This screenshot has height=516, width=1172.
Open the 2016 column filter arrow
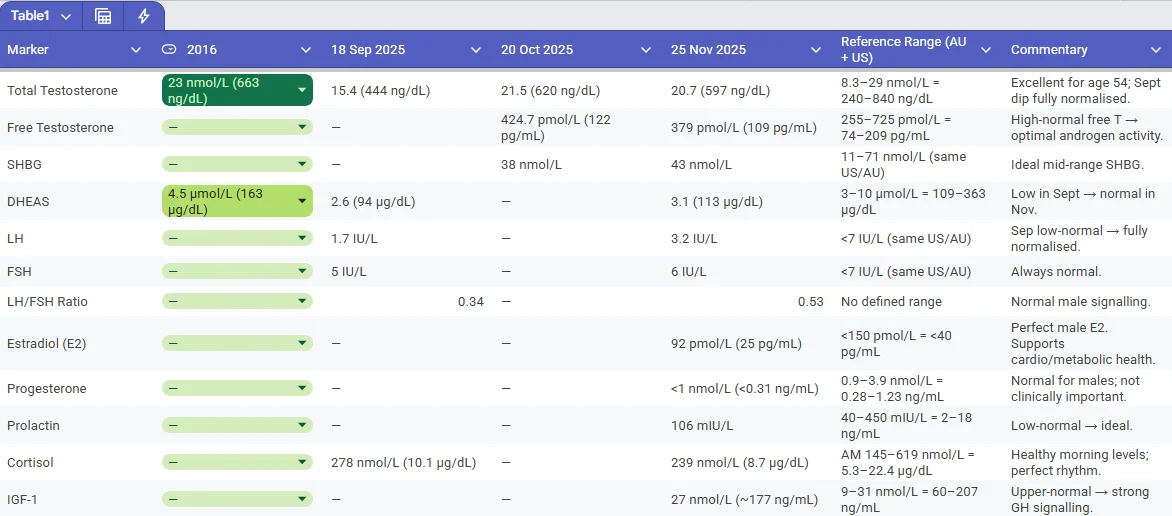coord(306,50)
